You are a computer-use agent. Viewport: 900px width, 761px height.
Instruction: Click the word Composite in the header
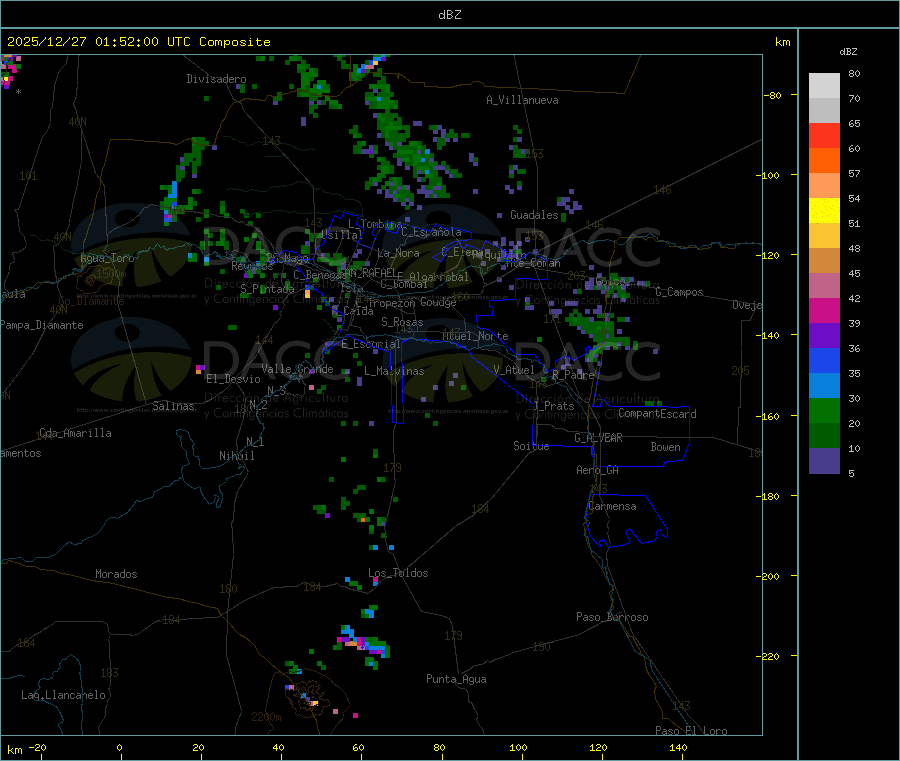click(235, 42)
